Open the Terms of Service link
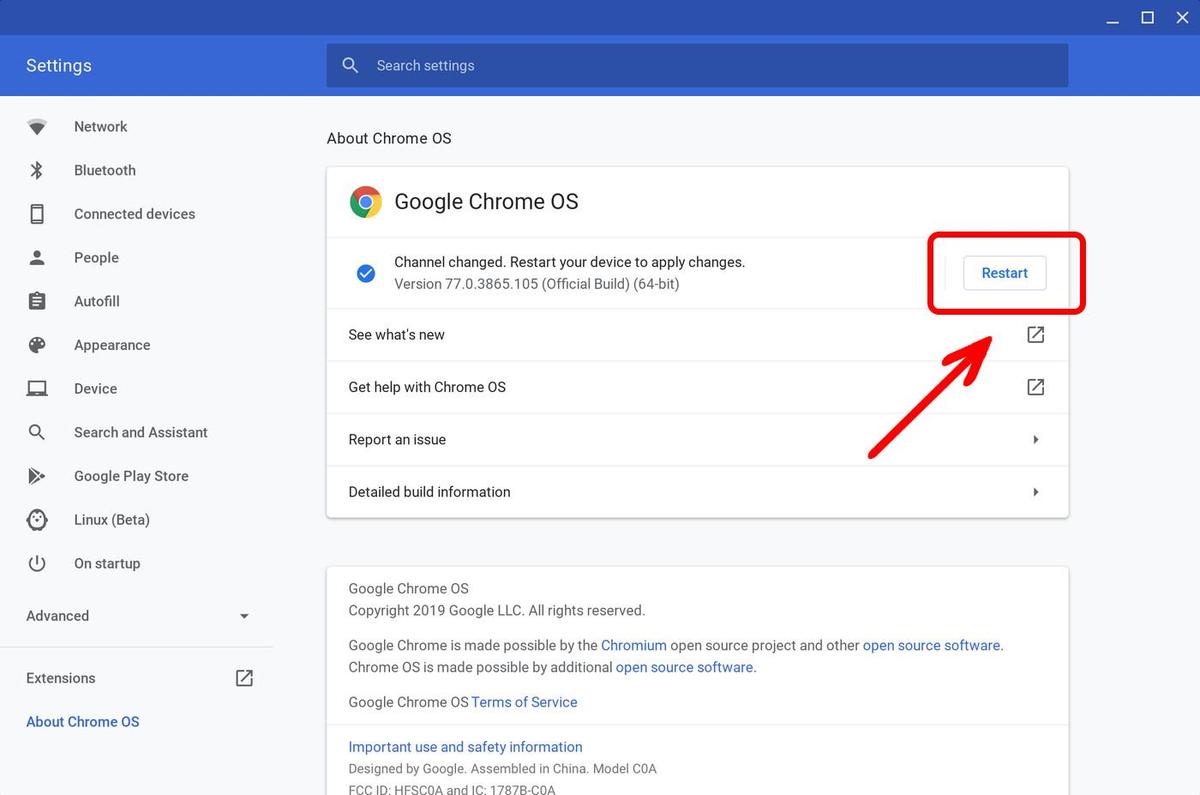This screenshot has height=795, width=1200. (524, 702)
